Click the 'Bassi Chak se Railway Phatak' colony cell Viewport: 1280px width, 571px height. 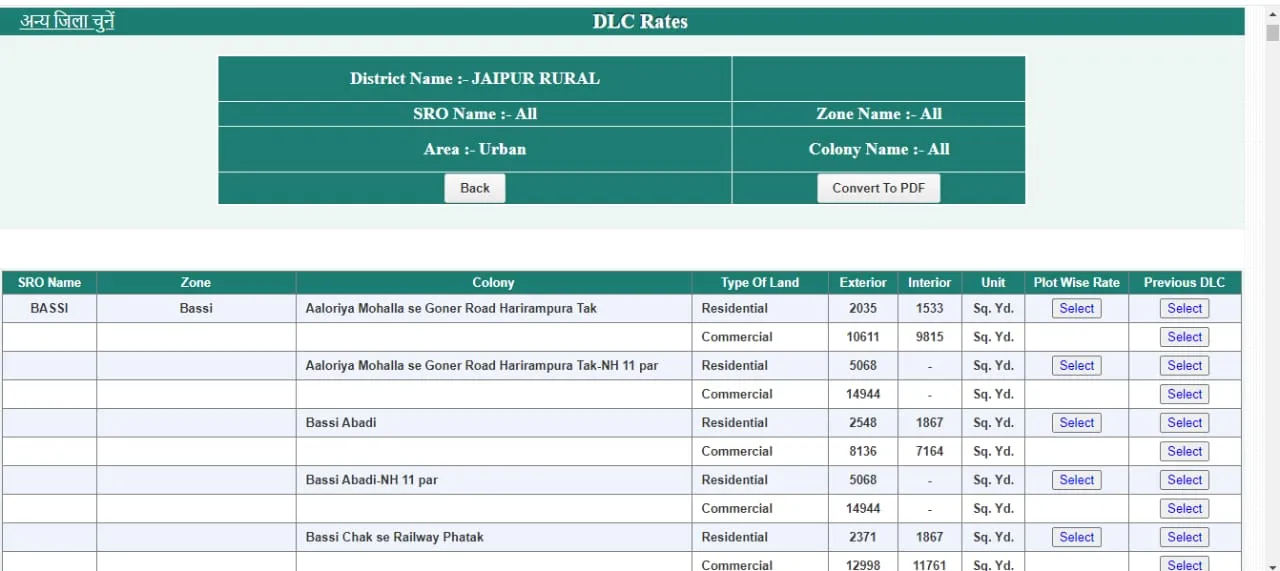(493, 537)
